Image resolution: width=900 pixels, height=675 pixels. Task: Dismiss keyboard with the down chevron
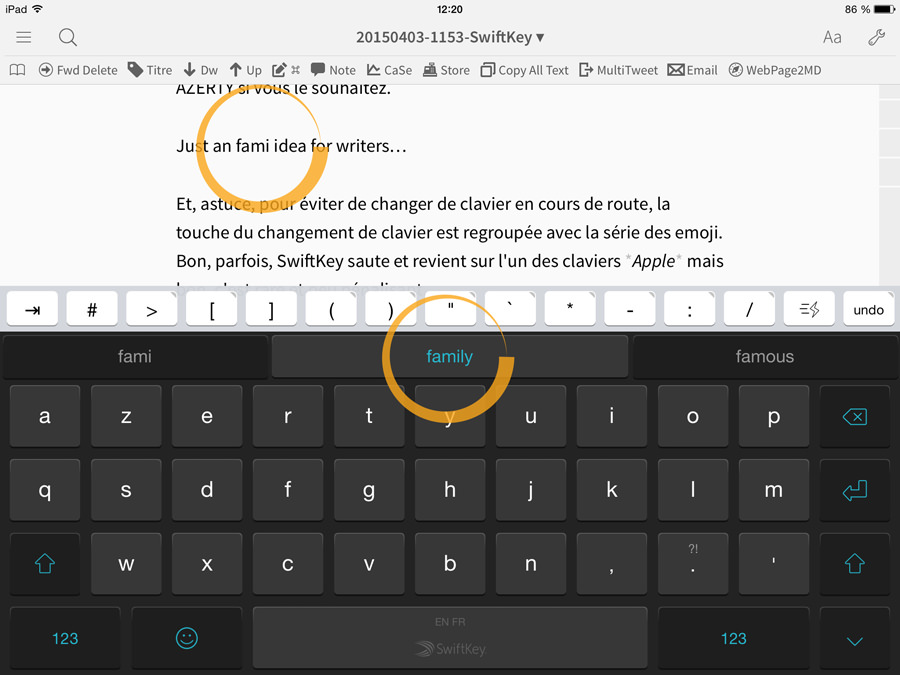(x=855, y=638)
